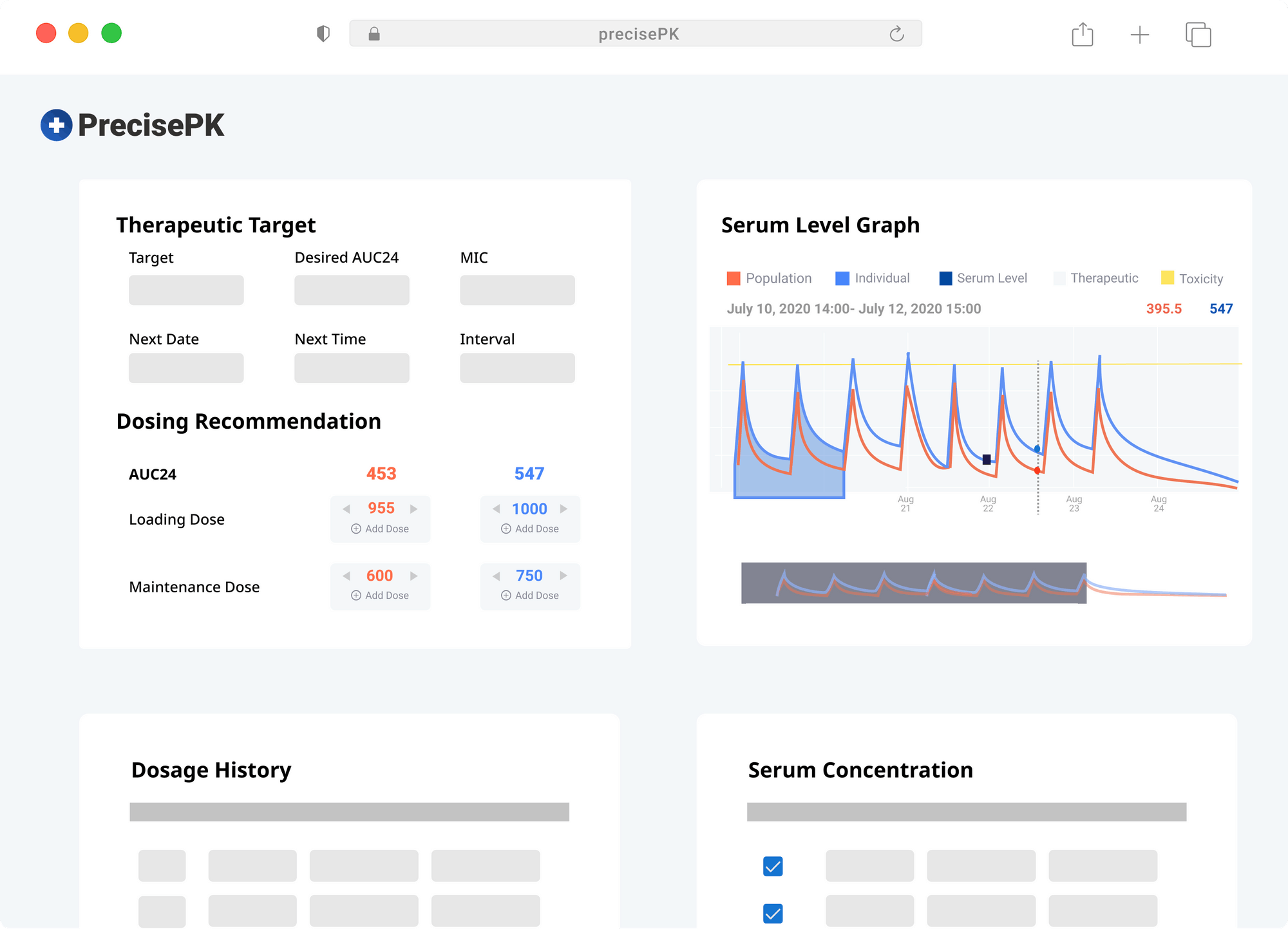Add Dose under 955 loading dose
Viewport: 1288px width, 929px height.
[x=380, y=529]
